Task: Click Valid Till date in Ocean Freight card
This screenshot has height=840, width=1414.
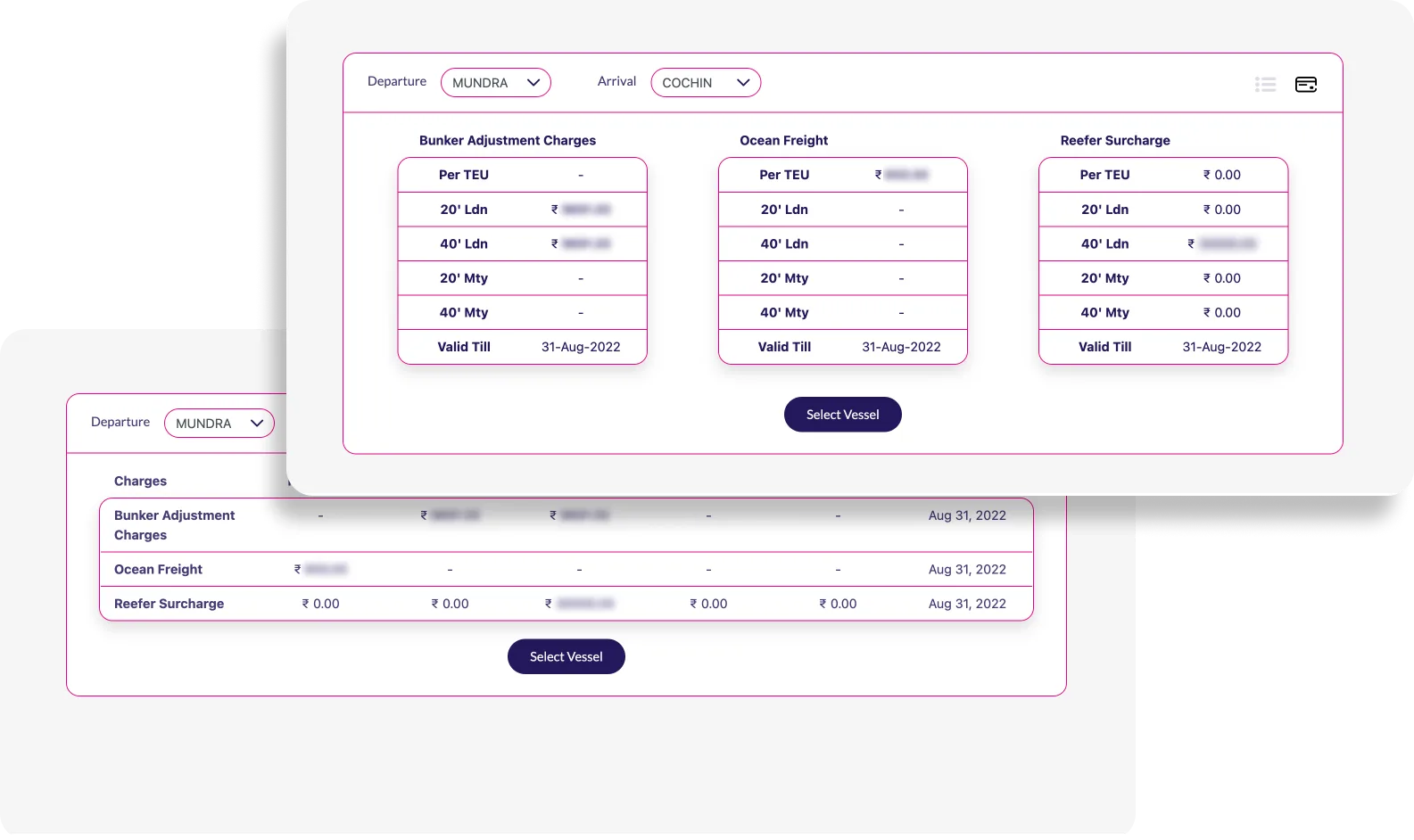Action: pos(901,347)
